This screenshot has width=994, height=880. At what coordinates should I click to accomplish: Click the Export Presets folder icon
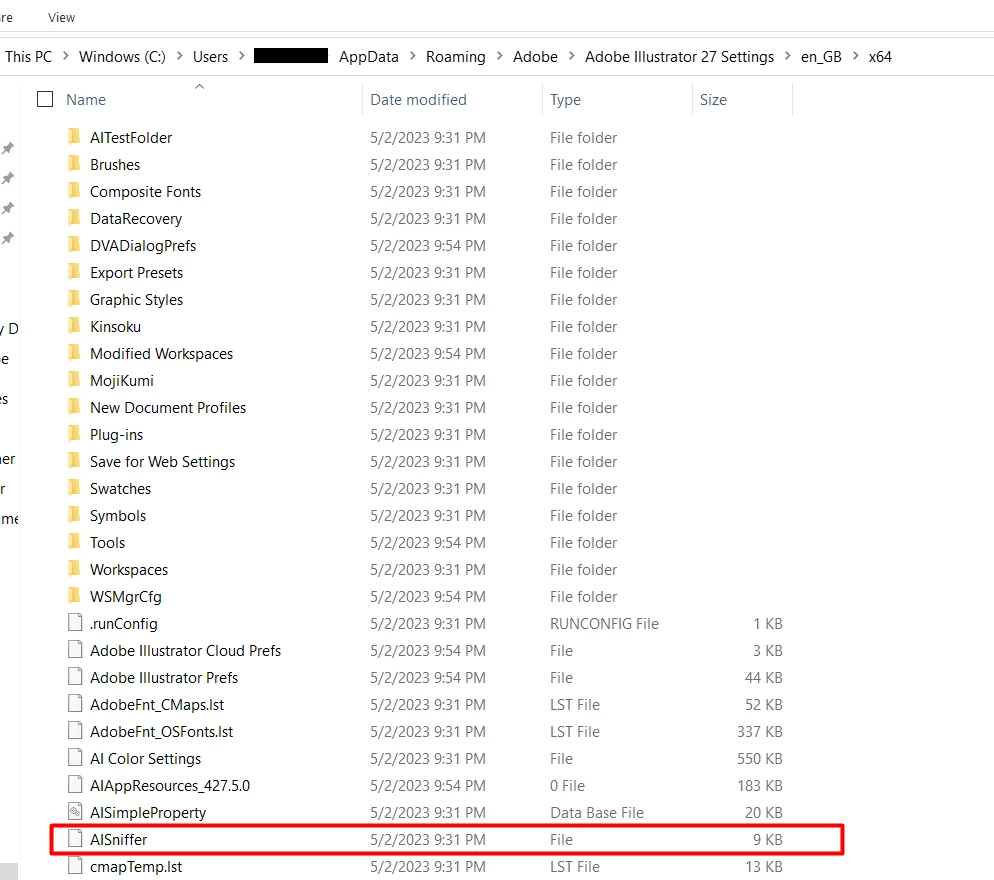[74, 271]
